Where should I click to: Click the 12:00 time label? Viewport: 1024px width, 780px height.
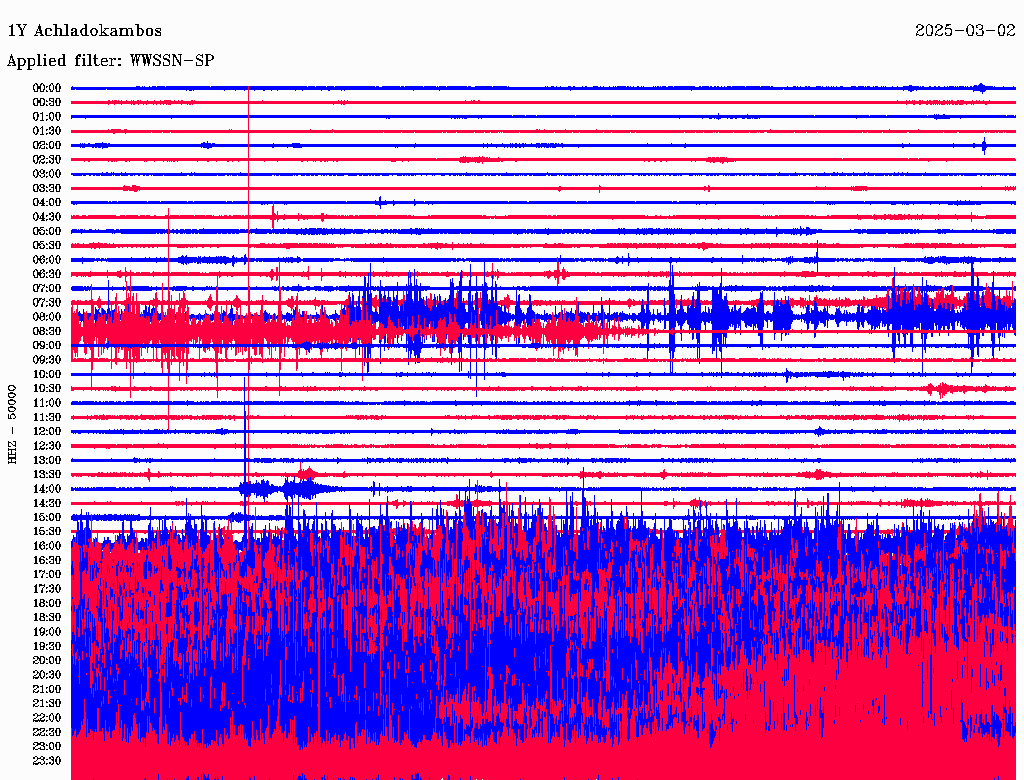click(x=47, y=432)
